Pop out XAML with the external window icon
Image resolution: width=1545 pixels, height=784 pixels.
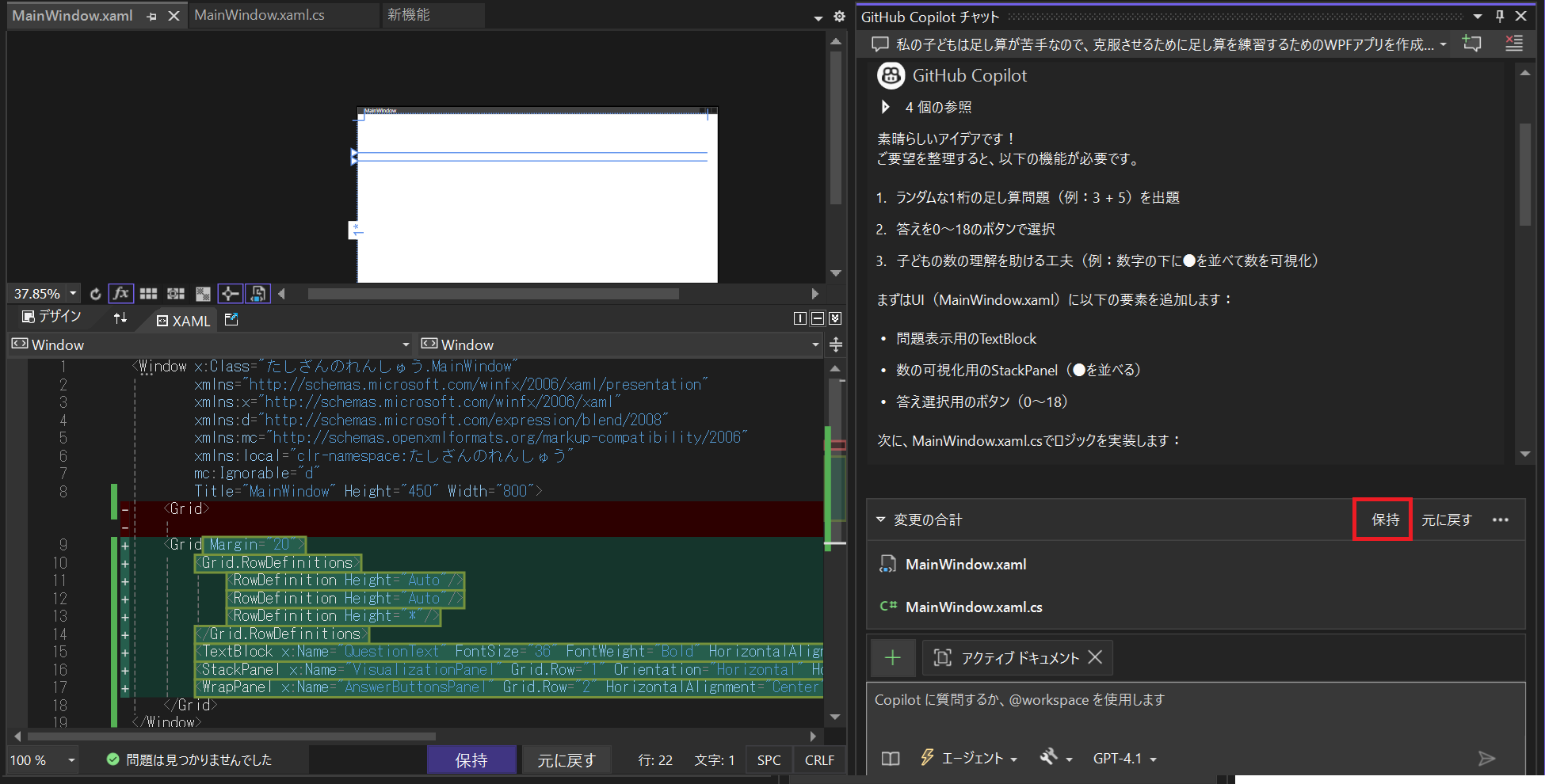[231, 319]
